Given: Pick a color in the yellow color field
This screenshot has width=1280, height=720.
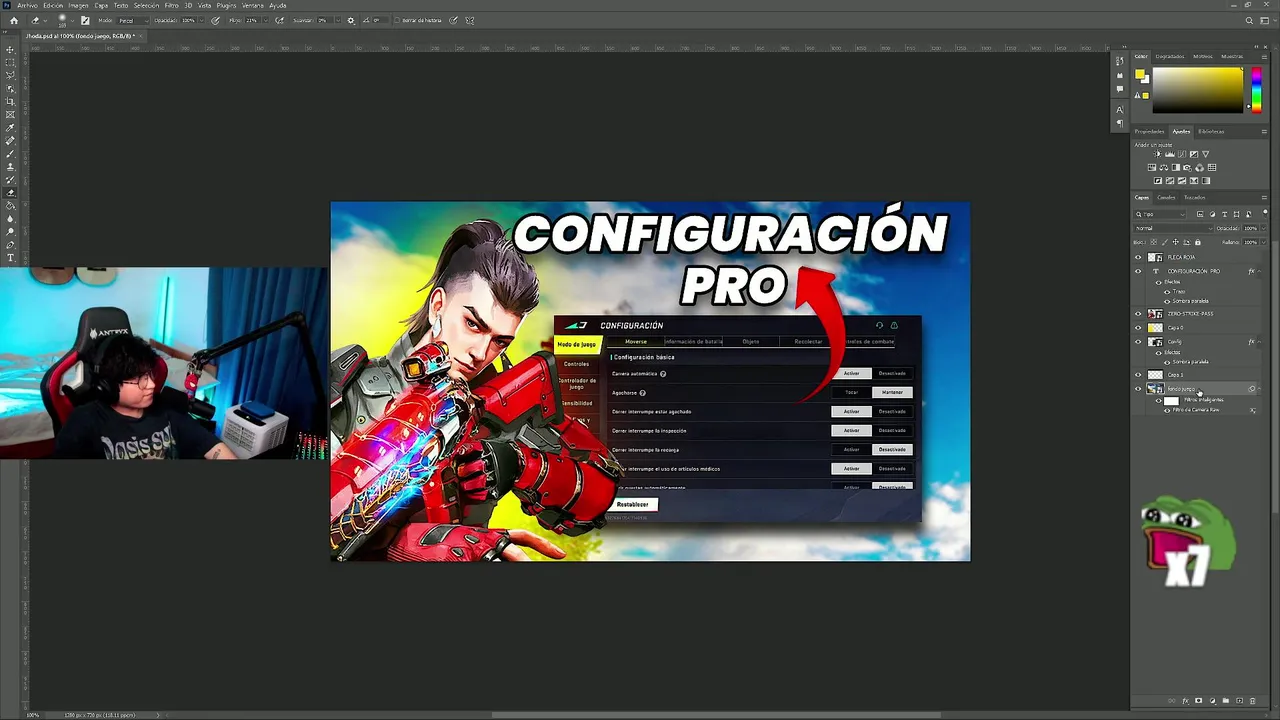Looking at the screenshot, I should coord(1197,90).
